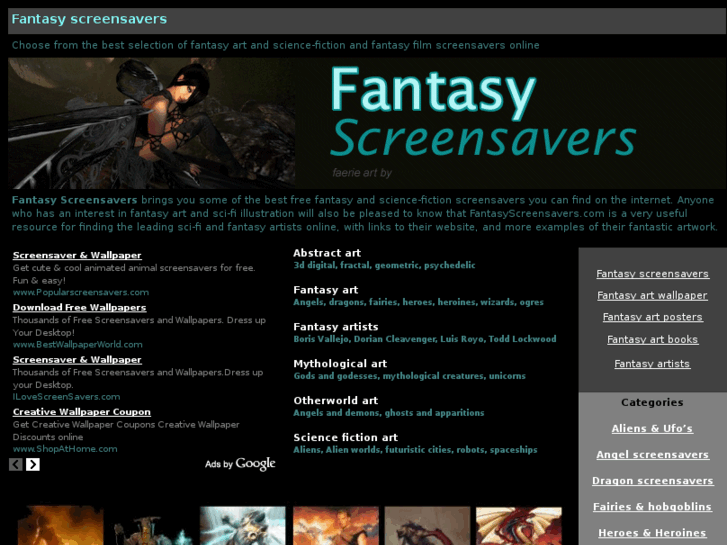This screenshot has width=727, height=545.
Task: Click the previous ads arrow icon
Action: tap(15, 464)
